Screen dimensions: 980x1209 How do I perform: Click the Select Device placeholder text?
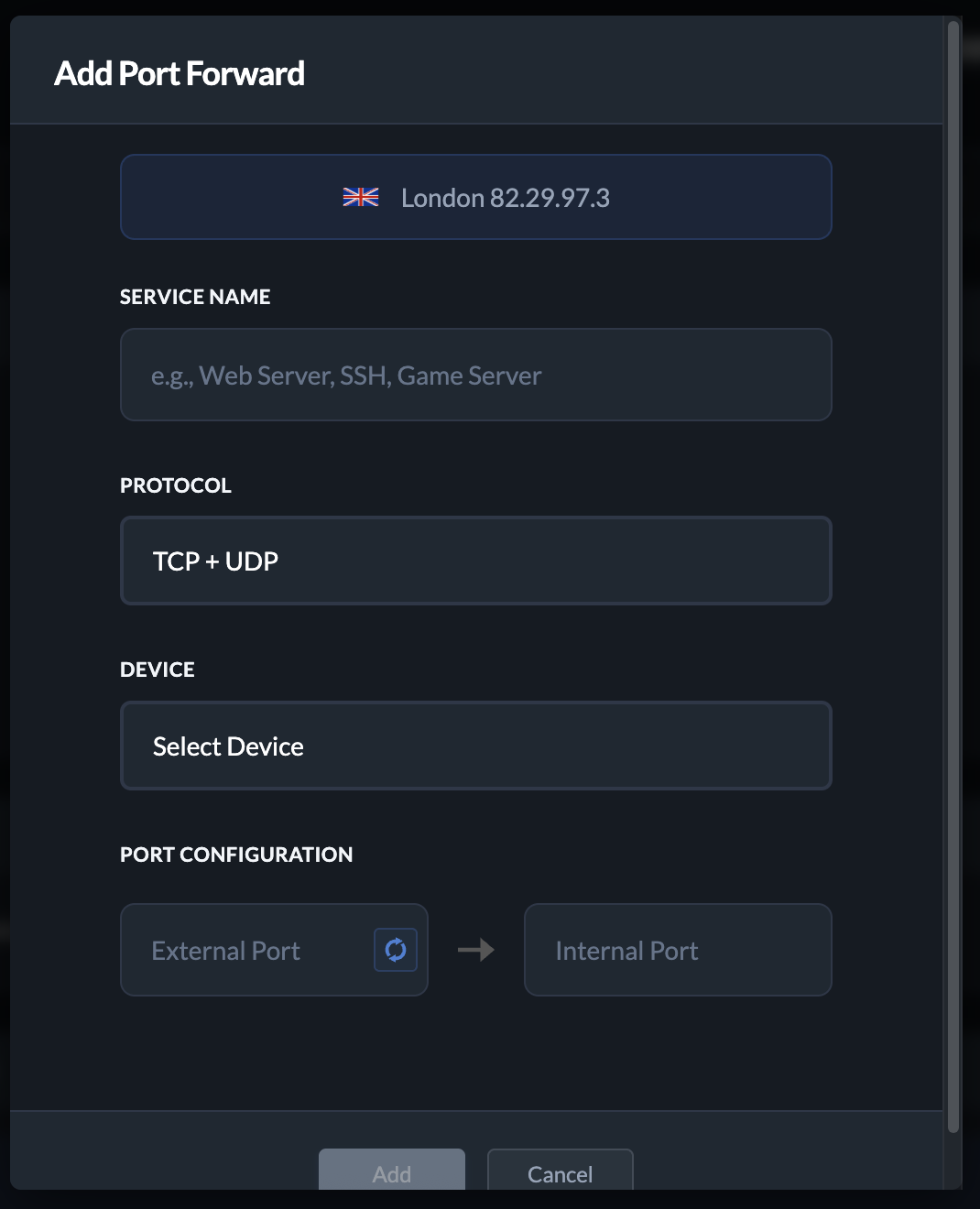tap(228, 746)
